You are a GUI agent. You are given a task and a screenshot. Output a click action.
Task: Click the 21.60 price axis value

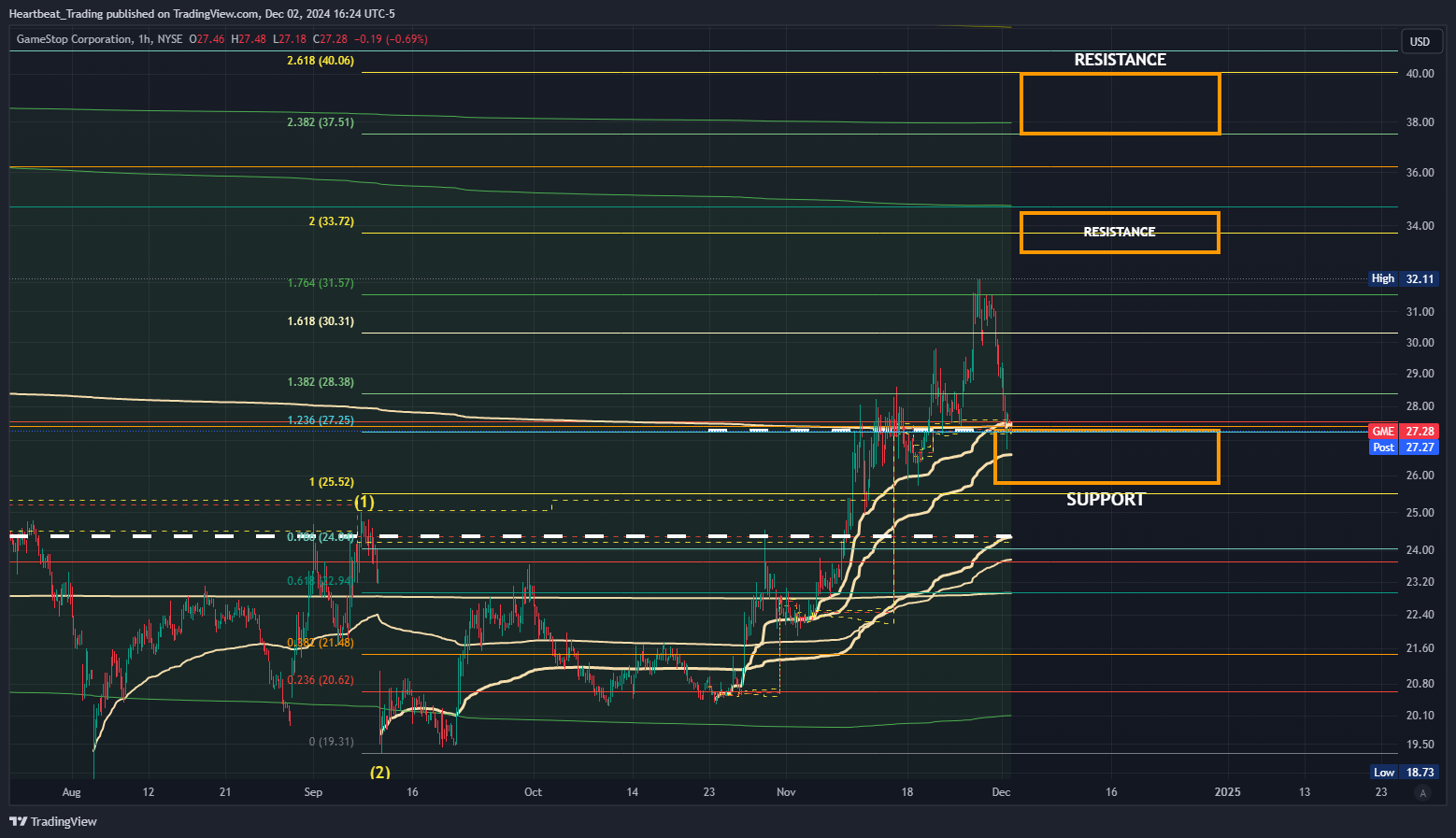click(1420, 647)
